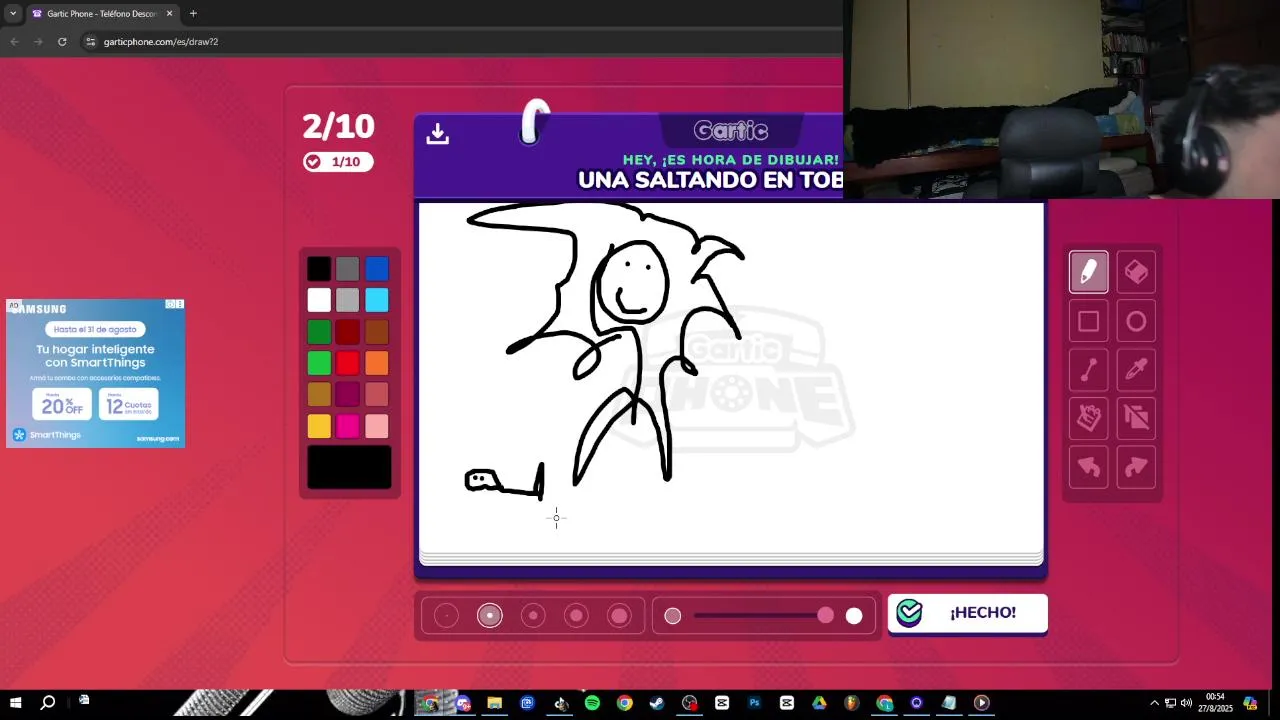Select the paint bucket fill tool
The height and width of the screenshot is (720, 1280).
coord(1089,418)
